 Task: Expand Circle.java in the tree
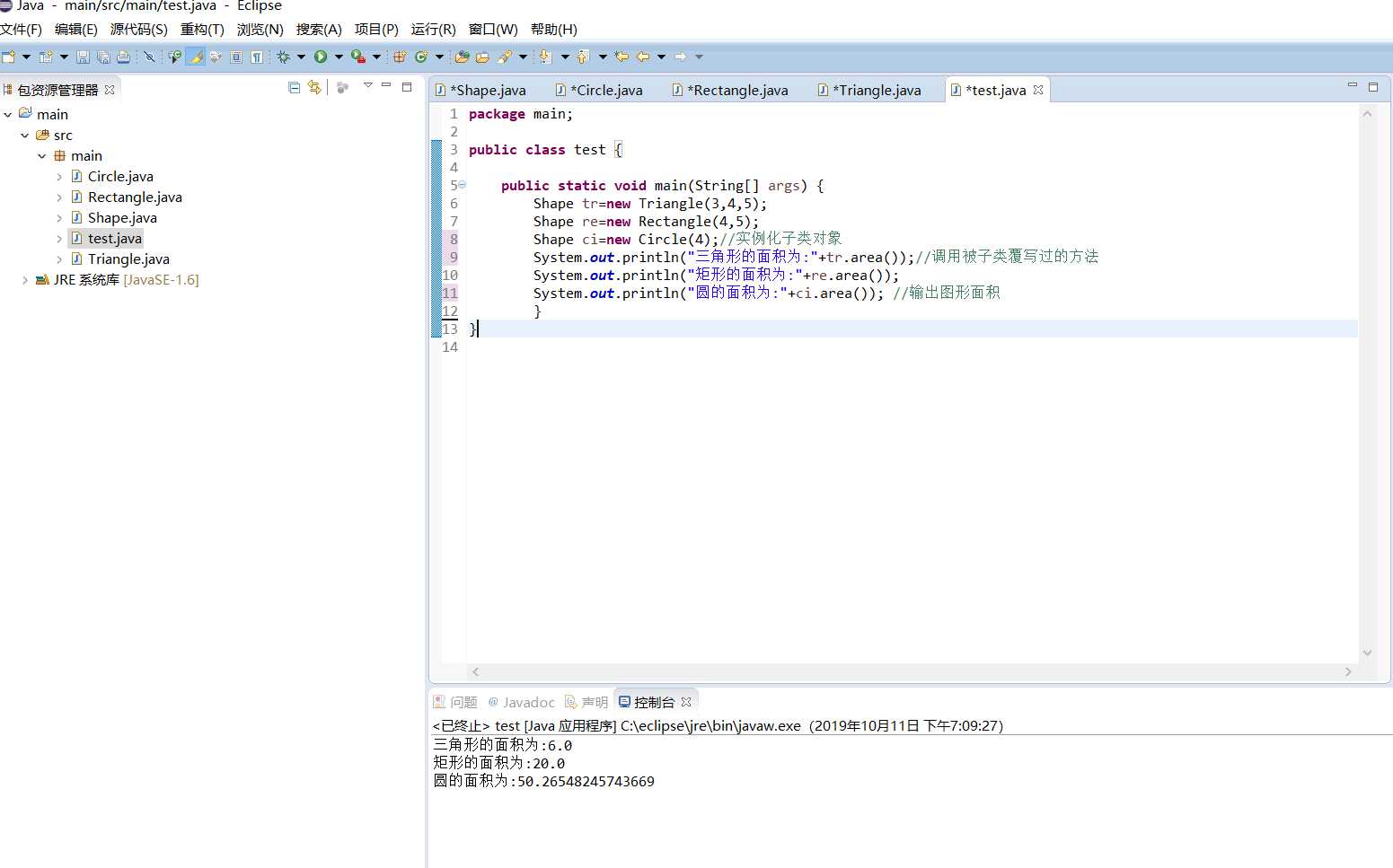59,176
